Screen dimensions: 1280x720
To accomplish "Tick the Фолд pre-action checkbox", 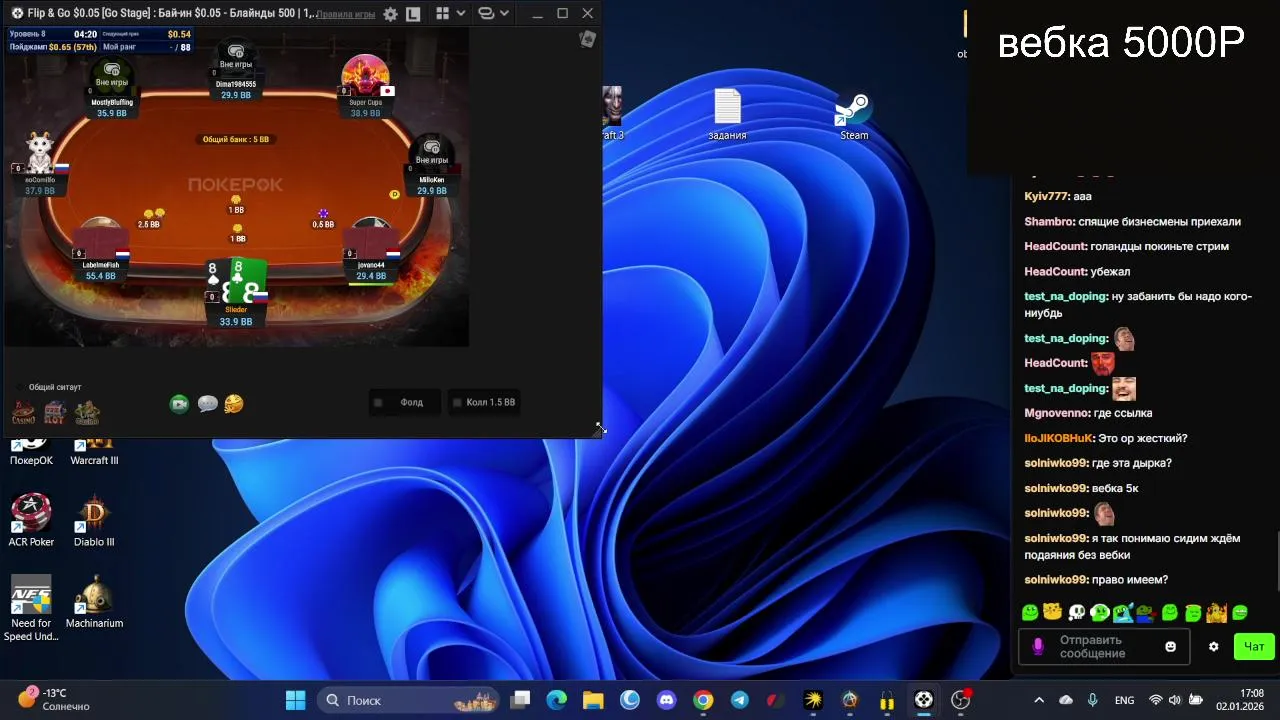I will click(x=378, y=402).
